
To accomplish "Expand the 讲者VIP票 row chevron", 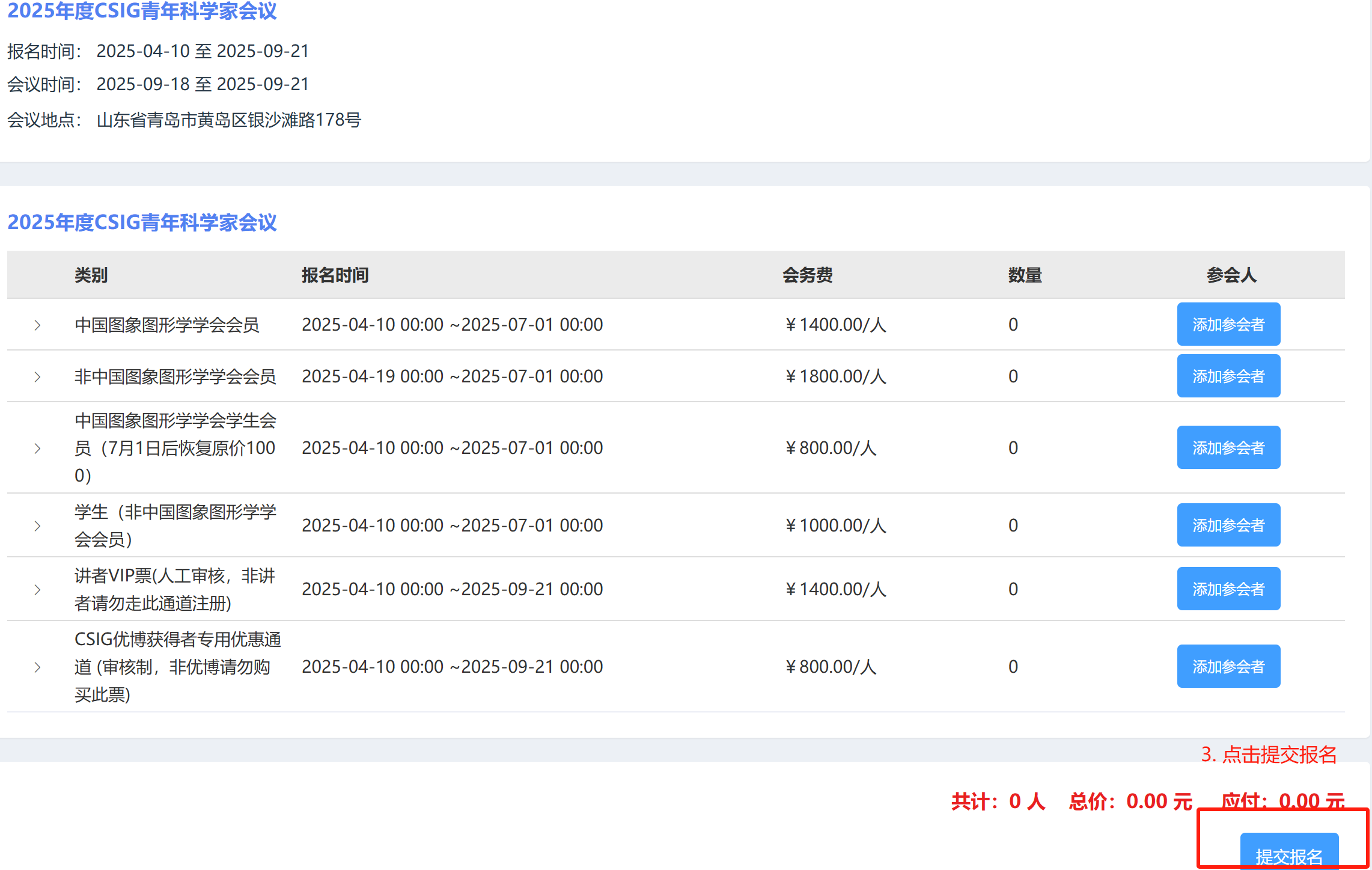I will 37,590.
